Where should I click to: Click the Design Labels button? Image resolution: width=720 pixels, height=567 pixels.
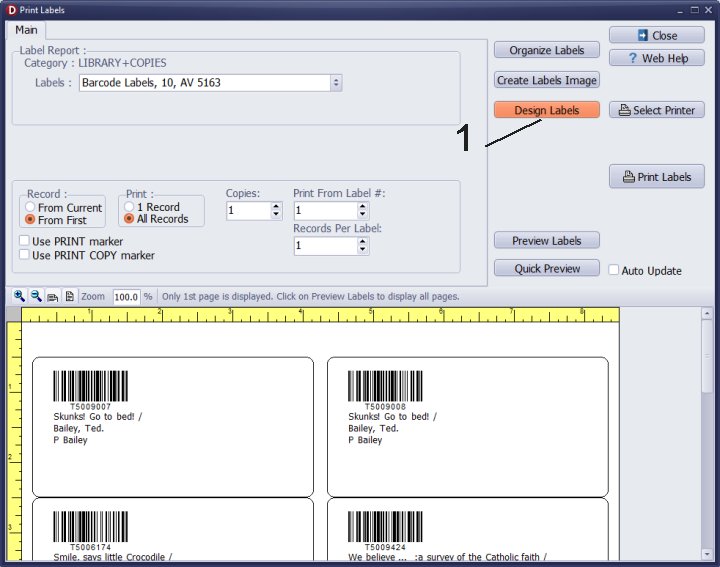tap(546, 110)
